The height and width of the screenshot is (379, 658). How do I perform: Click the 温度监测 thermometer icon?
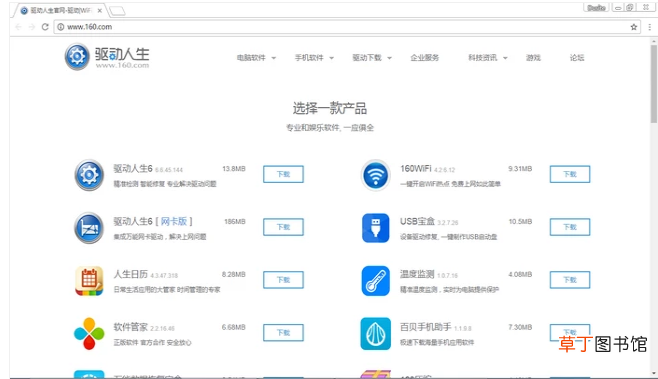click(x=376, y=281)
